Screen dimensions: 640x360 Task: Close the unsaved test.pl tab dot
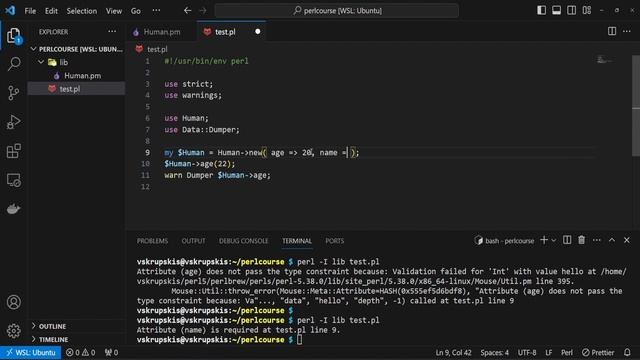(x=258, y=31)
